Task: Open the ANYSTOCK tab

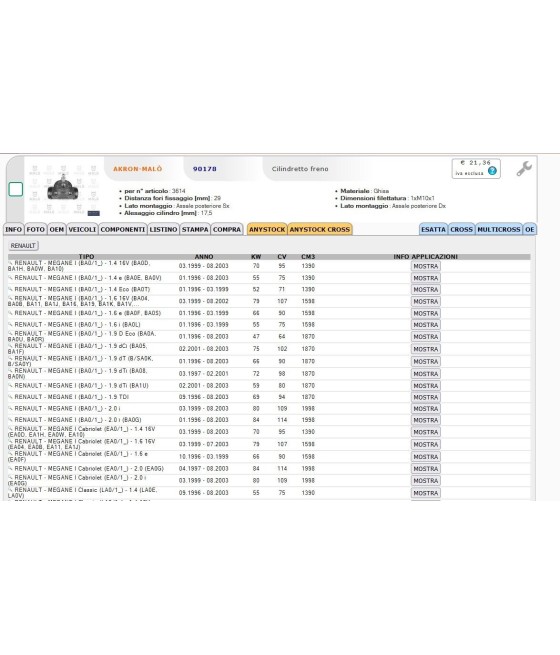Action: pos(267,229)
